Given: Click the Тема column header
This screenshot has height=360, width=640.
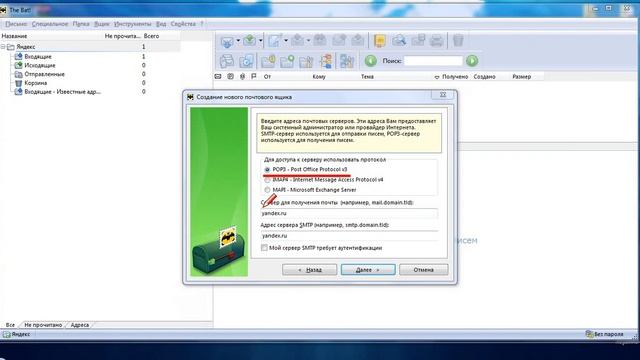Looking at the screenshot, I should click(367, 76).
